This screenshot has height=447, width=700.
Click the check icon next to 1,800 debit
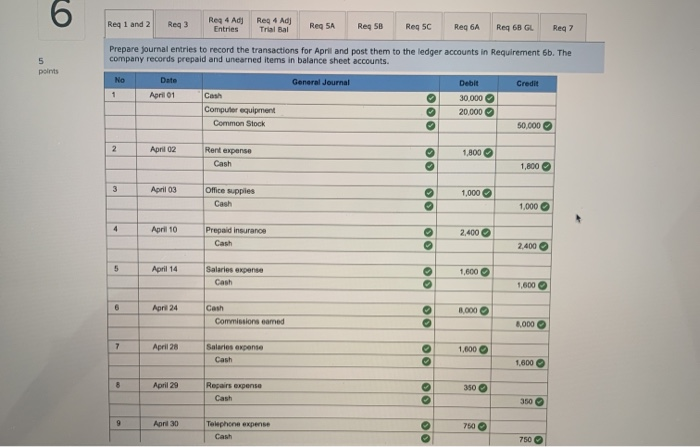[x=488, y=153]
